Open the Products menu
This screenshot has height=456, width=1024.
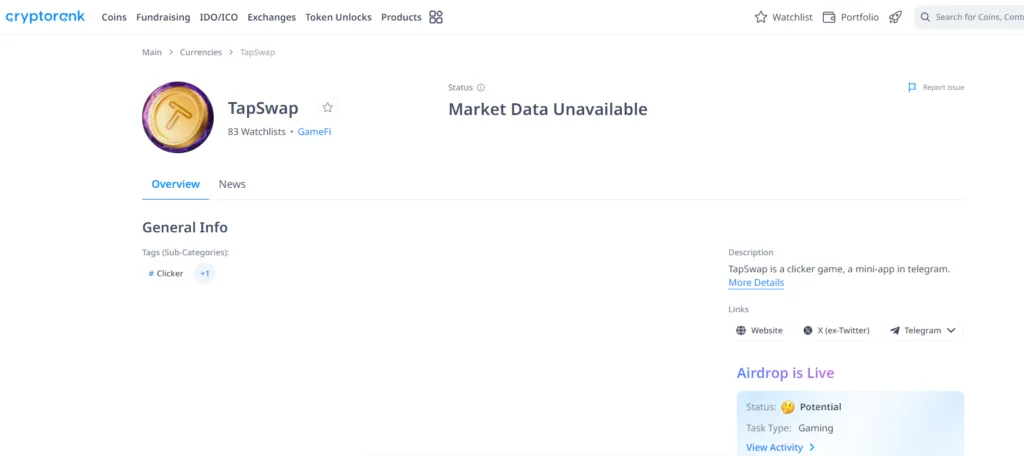[x=401, y=17]
